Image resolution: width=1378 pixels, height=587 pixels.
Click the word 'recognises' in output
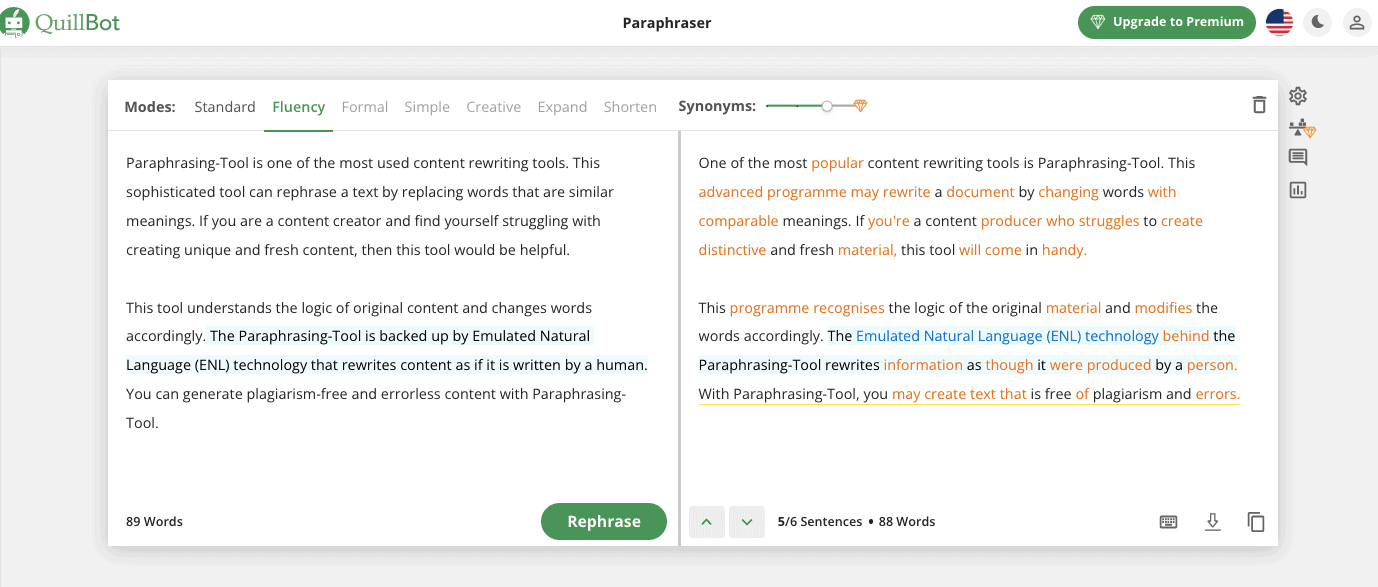(x=848, y=308)
